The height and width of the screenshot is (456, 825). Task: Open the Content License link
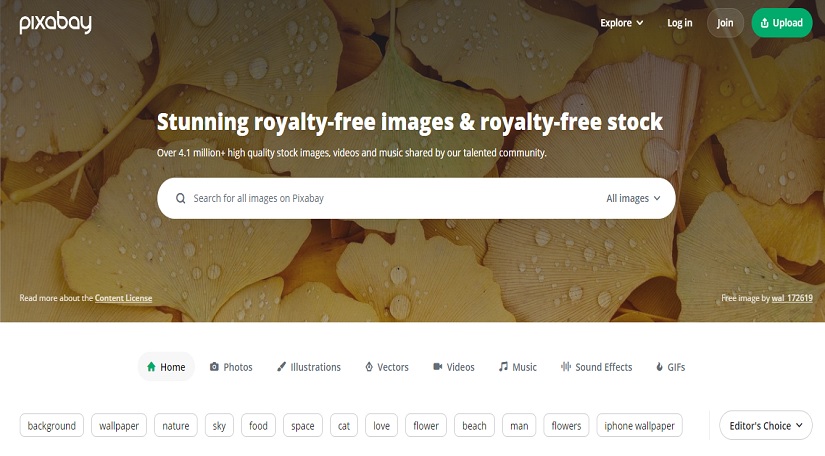[123, 298]
